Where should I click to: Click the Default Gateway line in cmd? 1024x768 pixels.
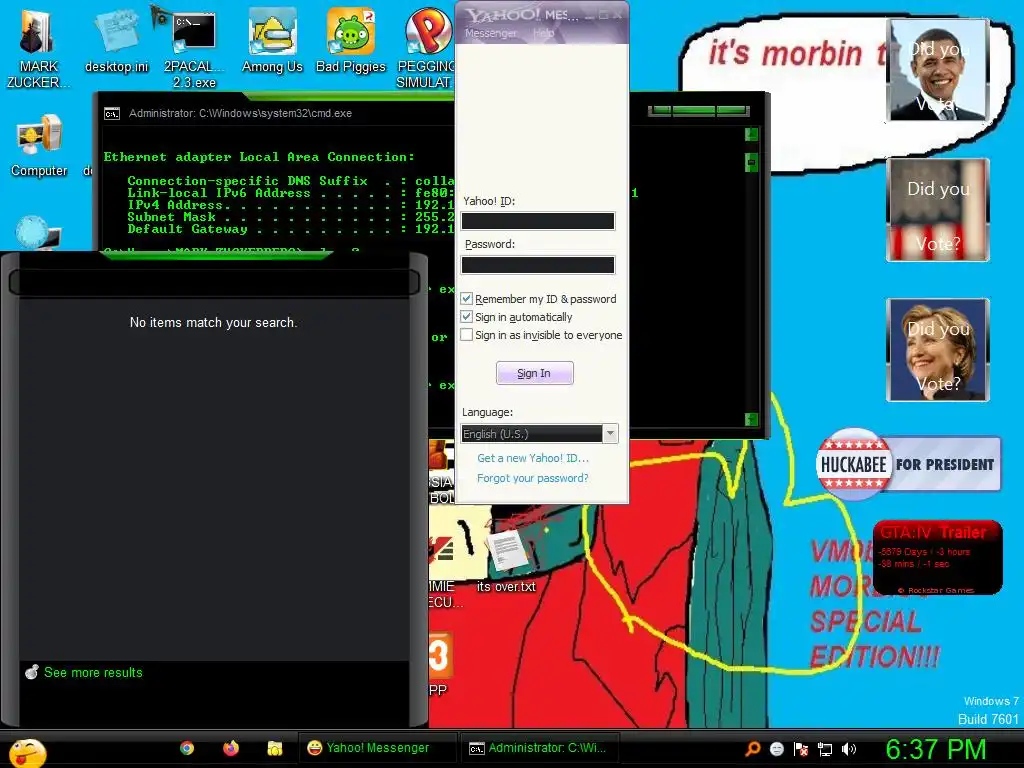(291, 229)
